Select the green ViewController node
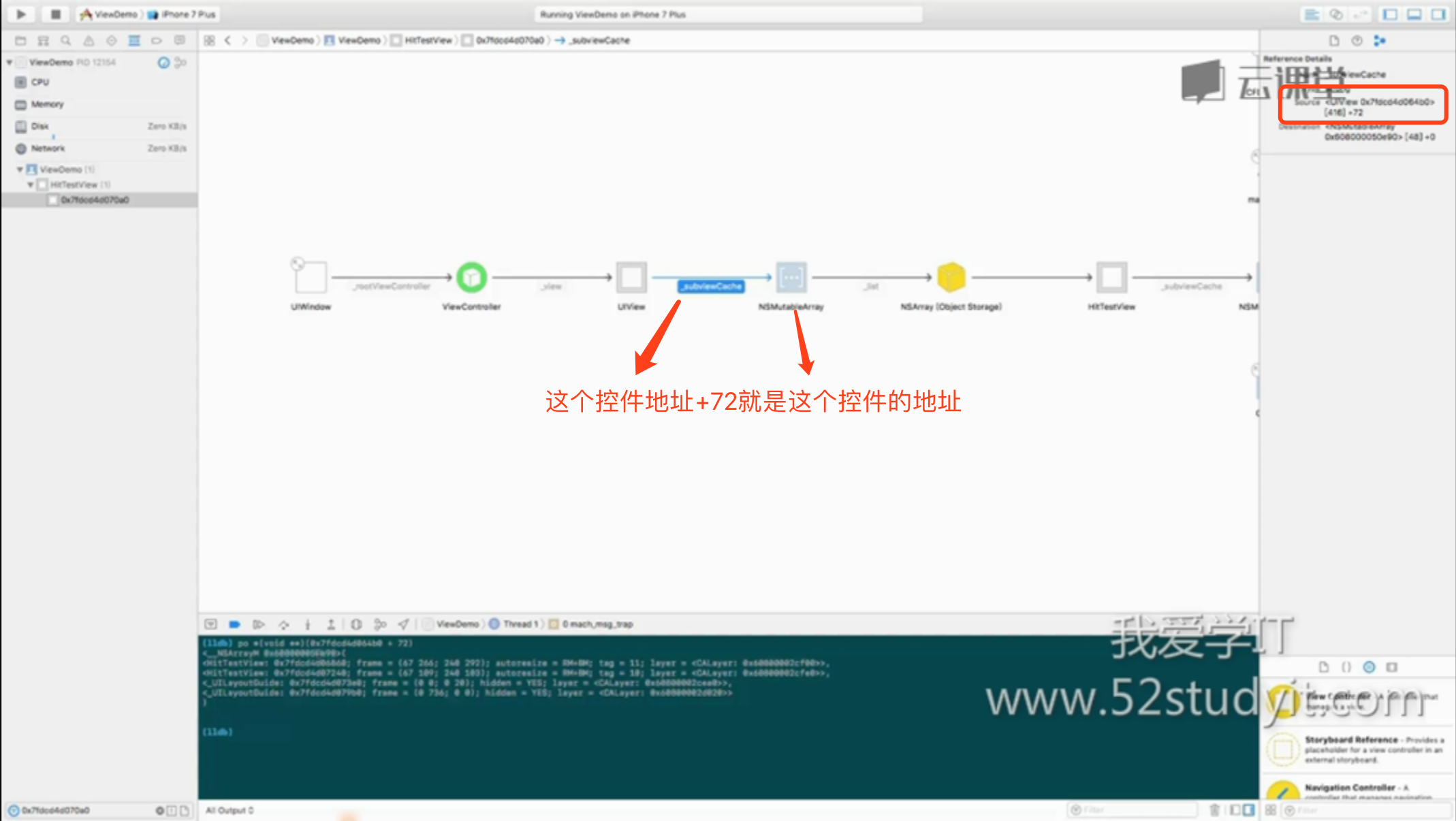 (x=471, y=278)
